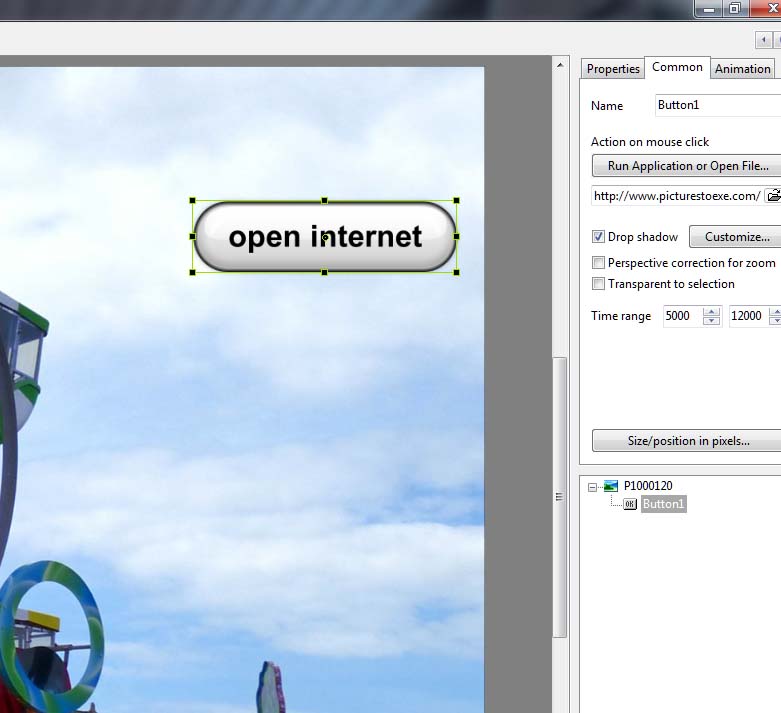Click the folder browse icon beside URL field

coord(773,196)
